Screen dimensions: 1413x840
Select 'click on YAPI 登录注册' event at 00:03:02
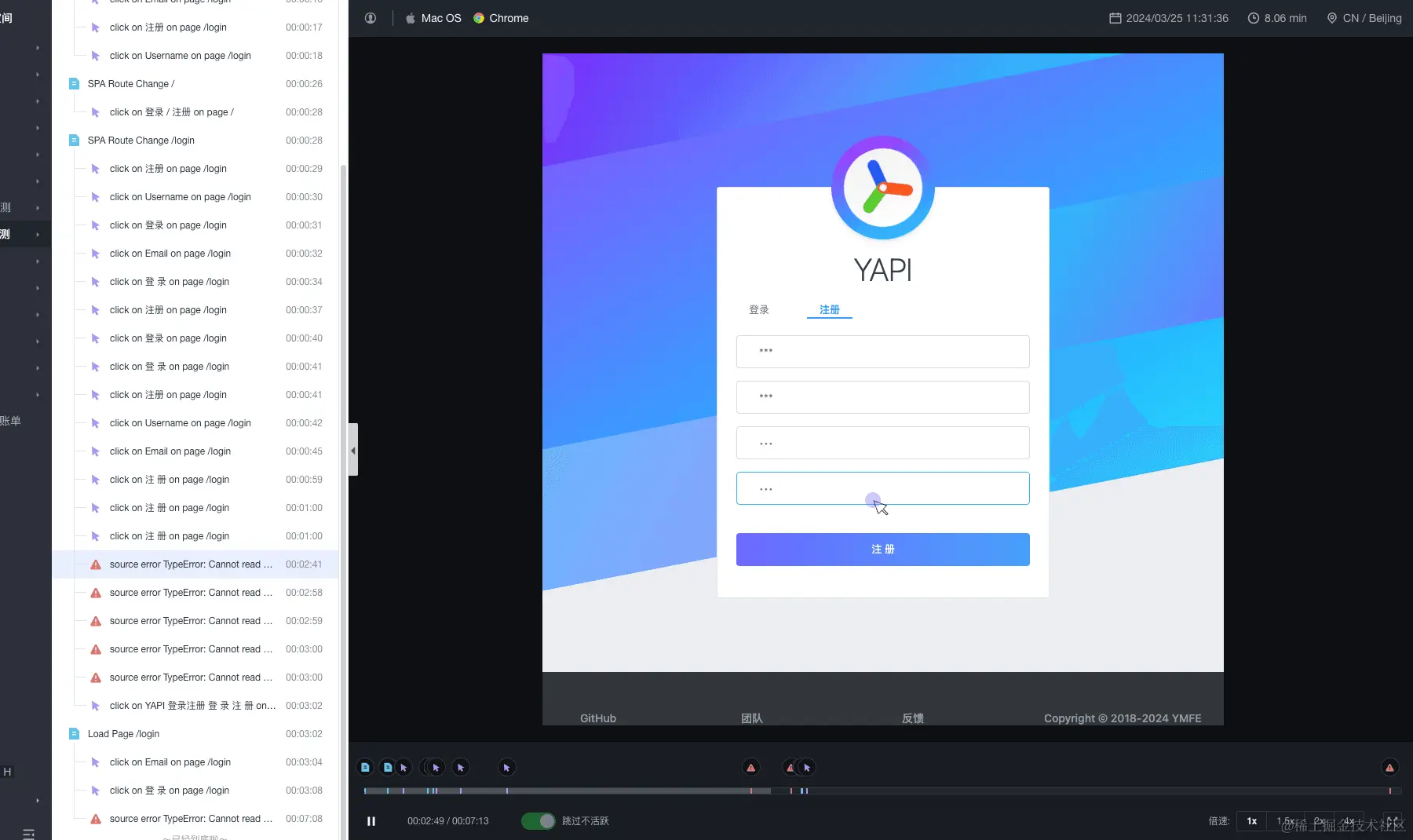click(197, 706)
